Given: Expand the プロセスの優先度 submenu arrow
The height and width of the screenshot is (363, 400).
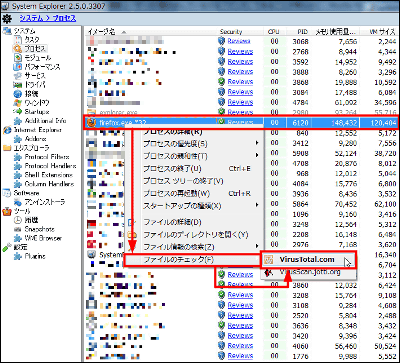Looking at the screenshot, I should [257, 144].
